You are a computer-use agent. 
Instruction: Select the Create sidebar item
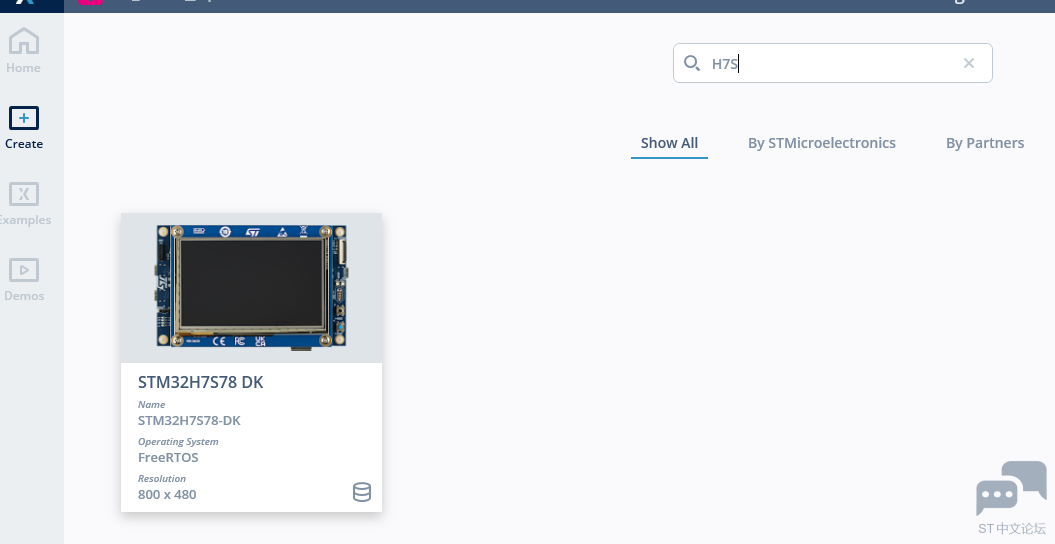(24, 128)
